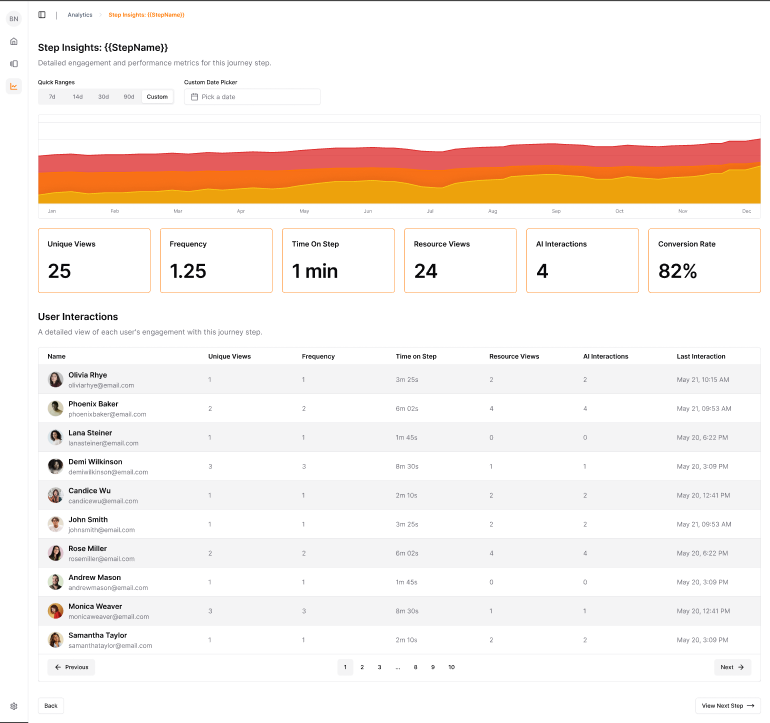The image size is (770, 723).
Task: Go to page 8
Action: pyautogui.click(x=415, y=667)
